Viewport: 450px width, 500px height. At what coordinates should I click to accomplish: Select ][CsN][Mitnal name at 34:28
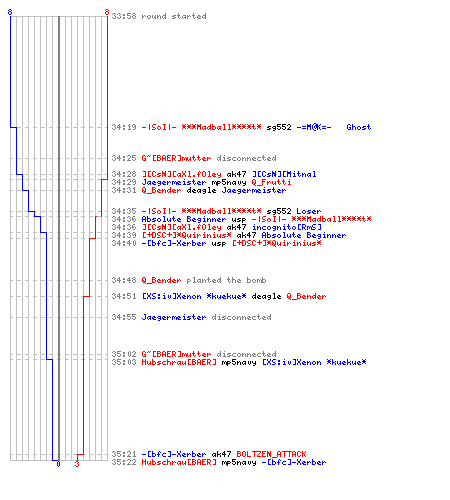pyautogui.click(x=284, y=174)
